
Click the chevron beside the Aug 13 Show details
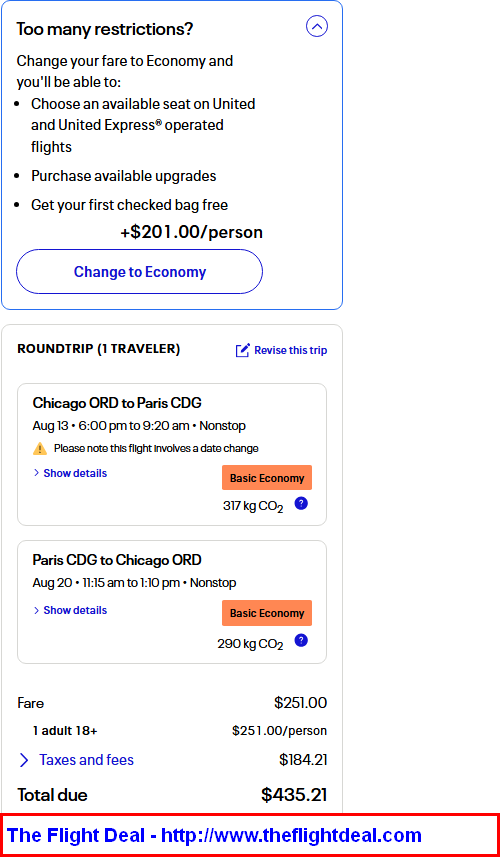click(x=37, y=473)
